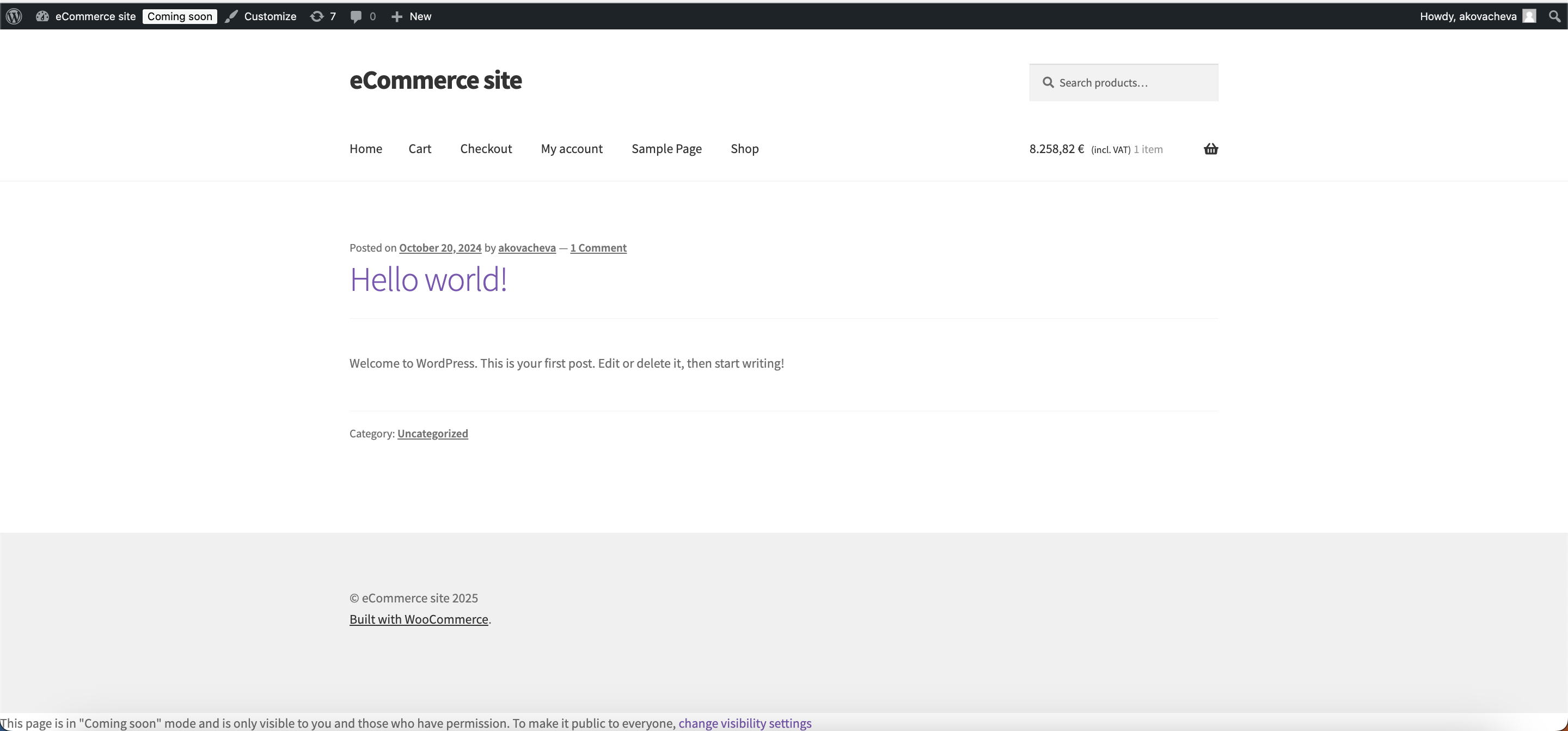Click the shopping basket cart icon
The width and height of the screenshot is (1568, 731).
(x=1210, y=149)
